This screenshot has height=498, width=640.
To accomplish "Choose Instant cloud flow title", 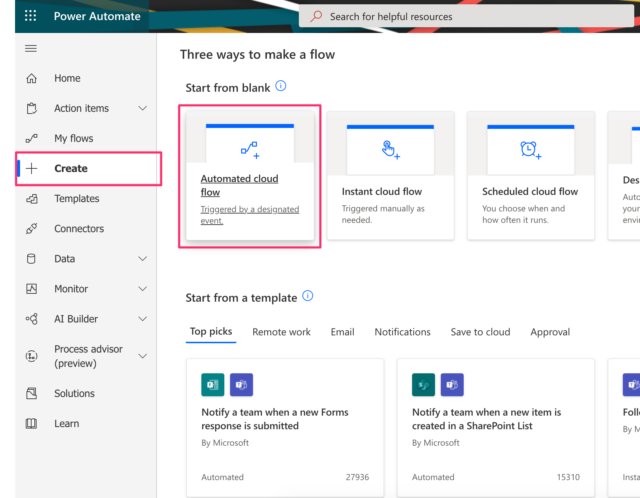I will (382, 191).
